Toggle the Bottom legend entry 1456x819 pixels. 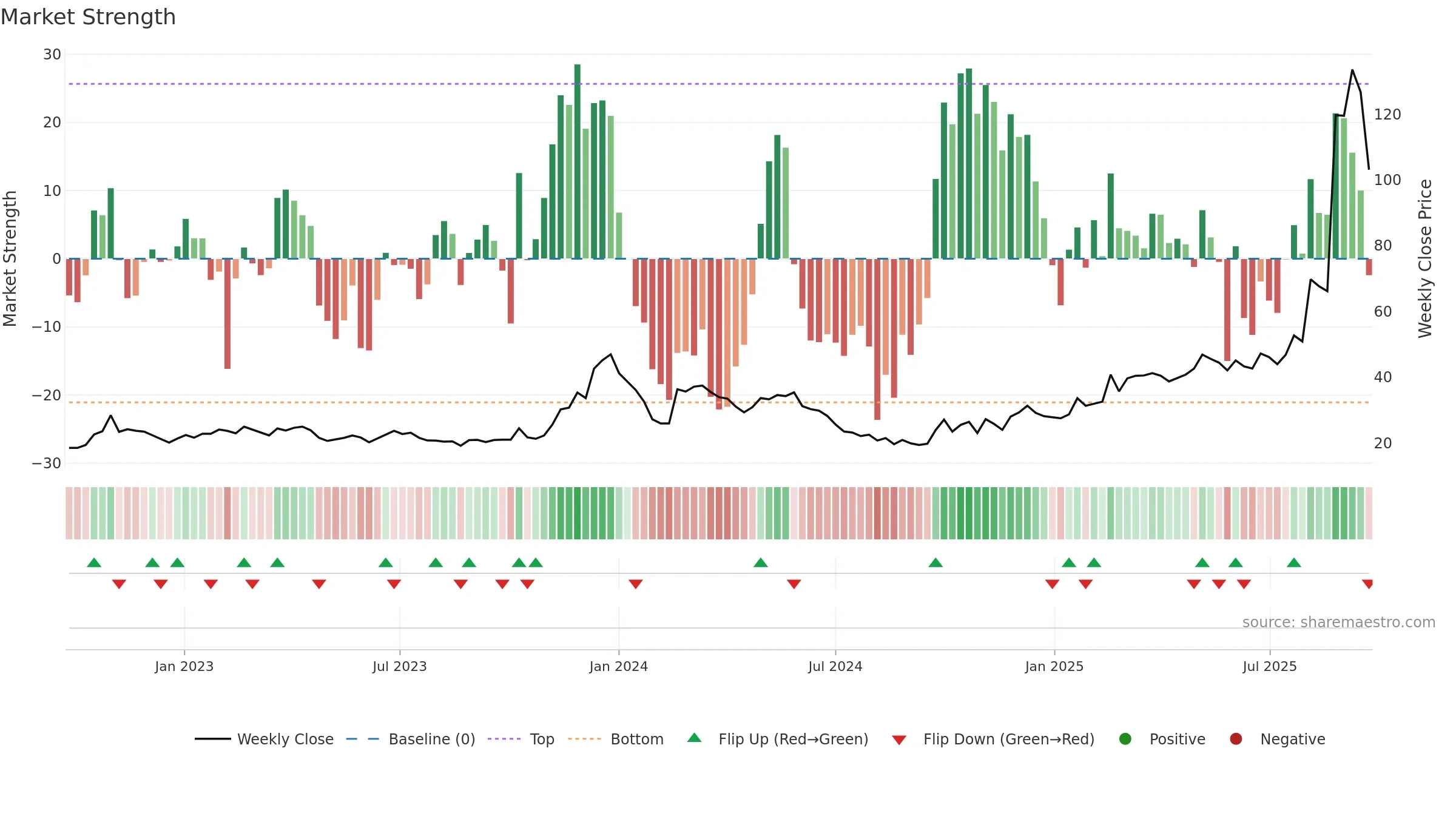tap(616, 739)
